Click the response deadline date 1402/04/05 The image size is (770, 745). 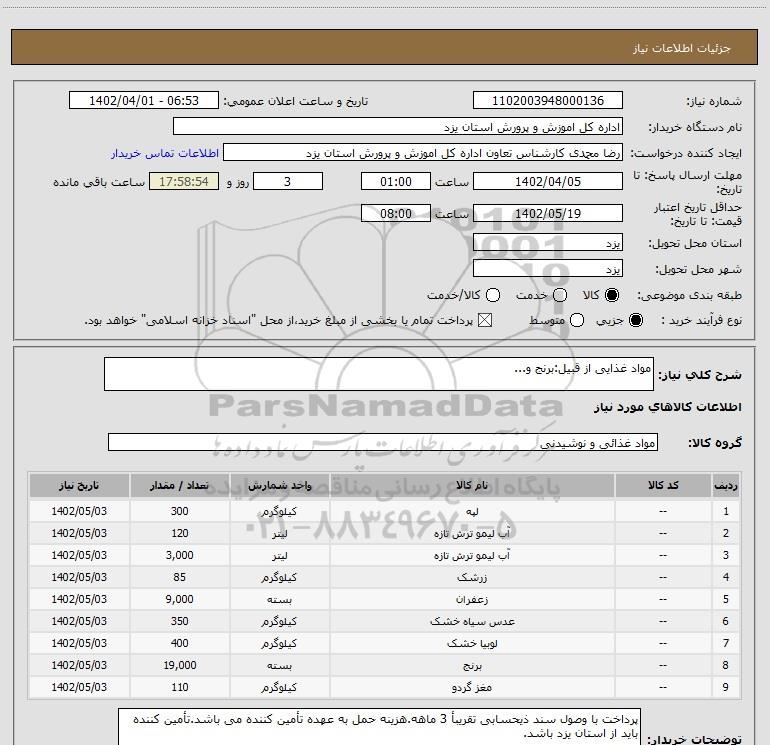tap(548, 181)
